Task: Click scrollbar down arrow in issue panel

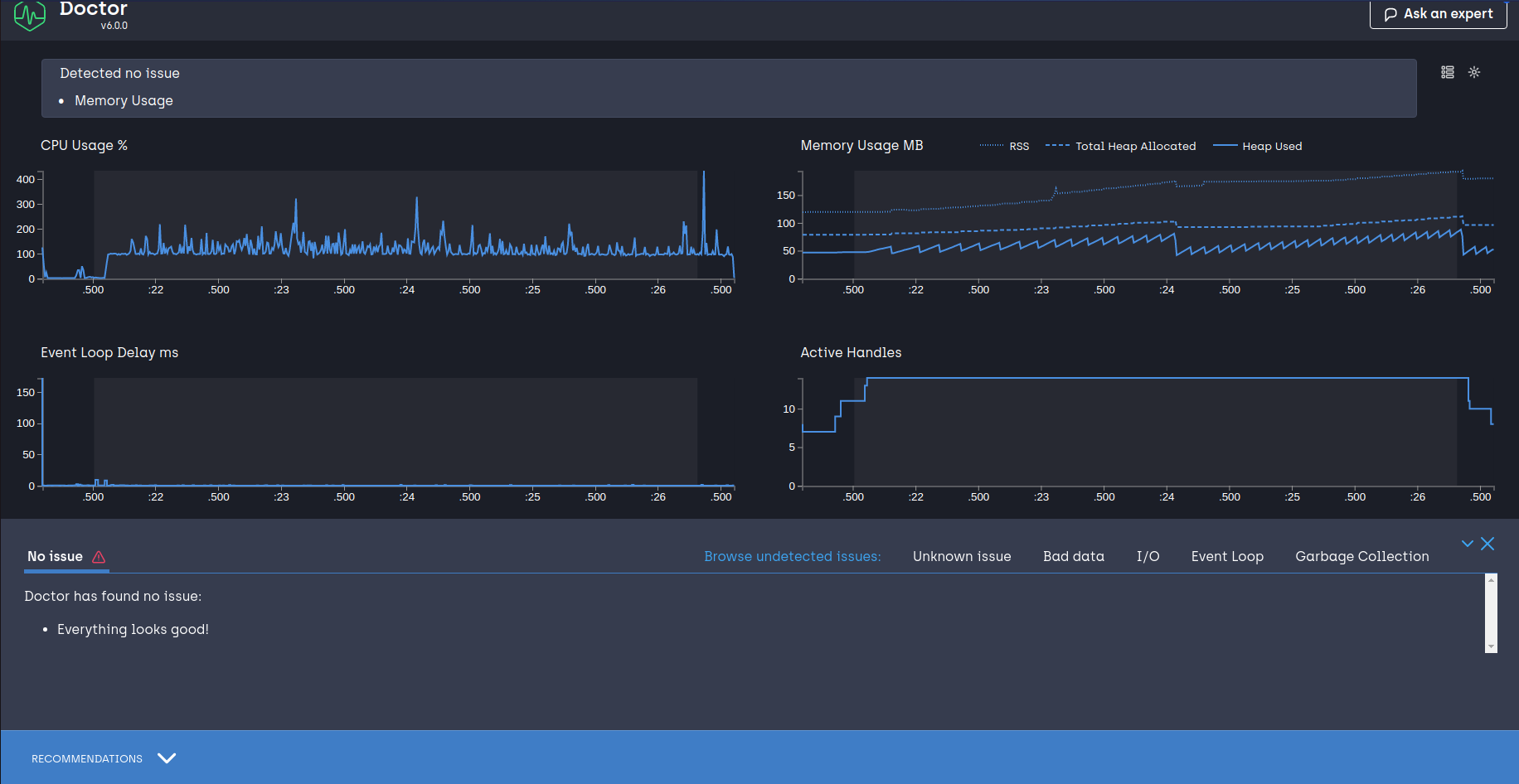Action: pos(1491,646)
